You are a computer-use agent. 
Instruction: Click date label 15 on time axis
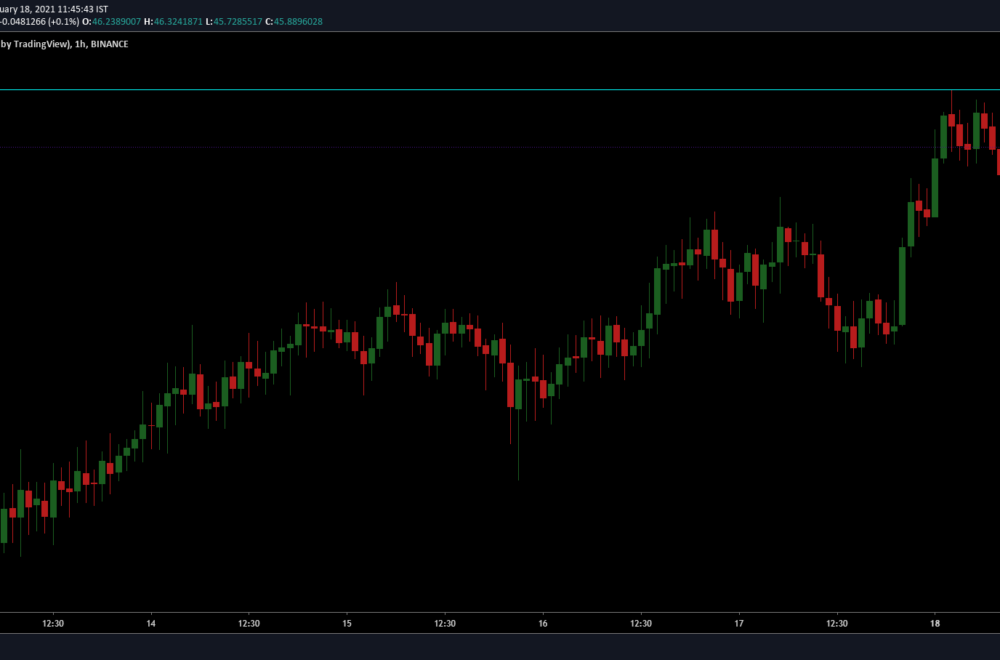coord(347,623)
